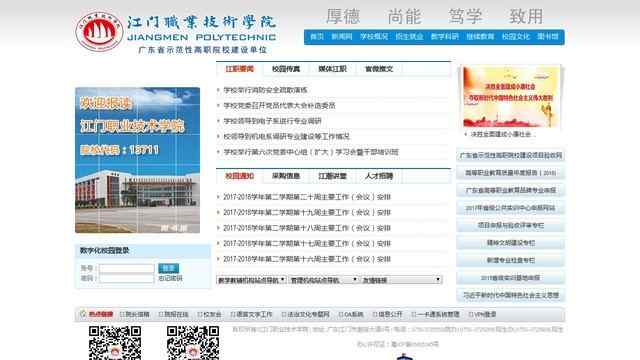Screen dimensions: 640x360
Task: Open the 首页 navigation item
Action: tap(317, 37)
